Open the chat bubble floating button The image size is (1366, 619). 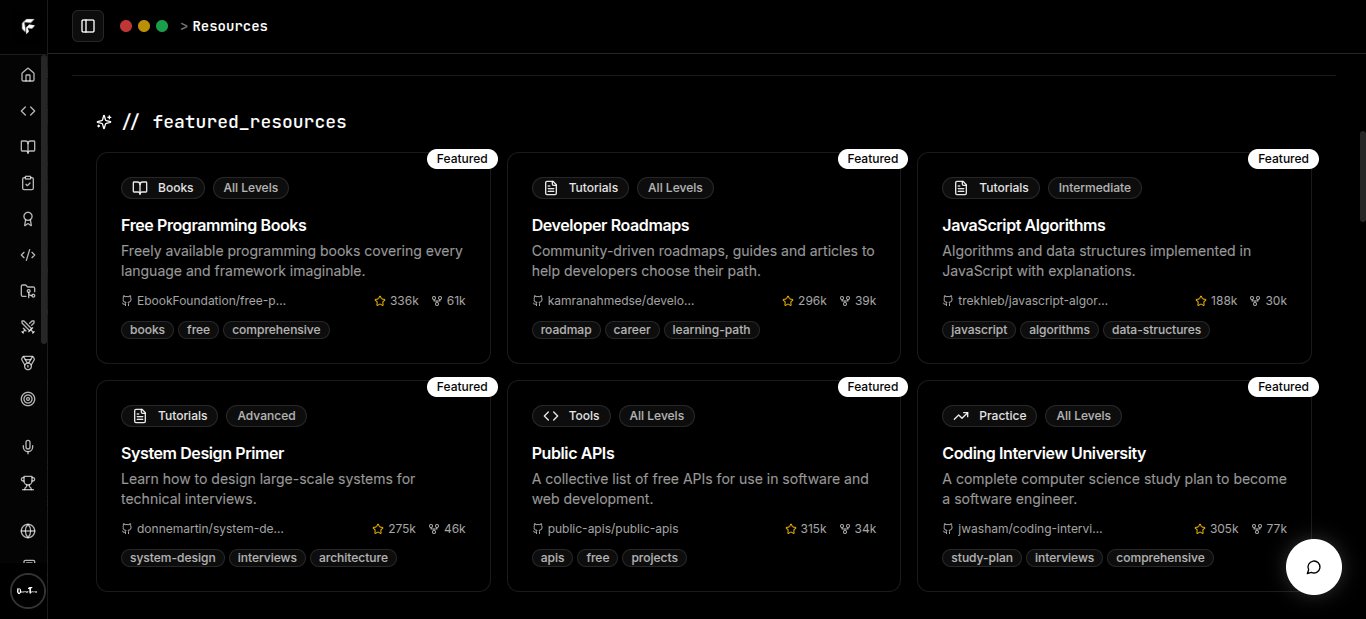point(1313,567)
